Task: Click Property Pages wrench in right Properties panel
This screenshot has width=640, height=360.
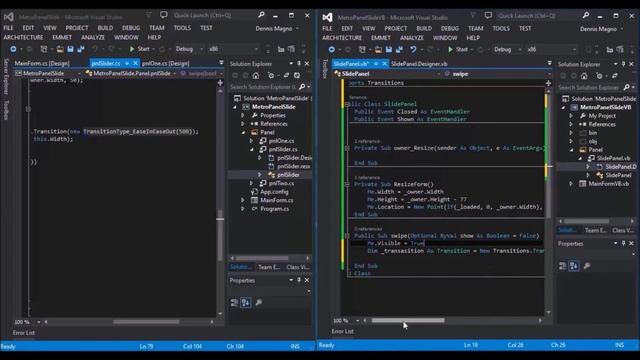Action: pos(587,266)
